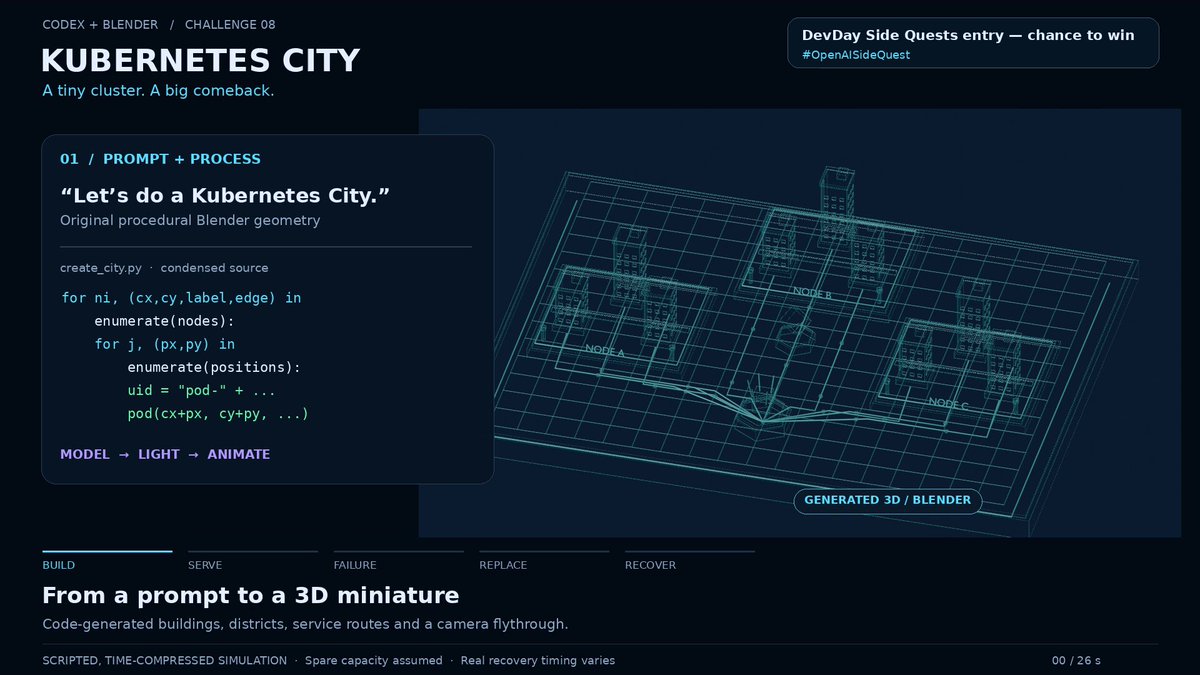Click the MODEL step in the pipeline text
This screenshot has height=675, width=1200.
pos(85,454)
